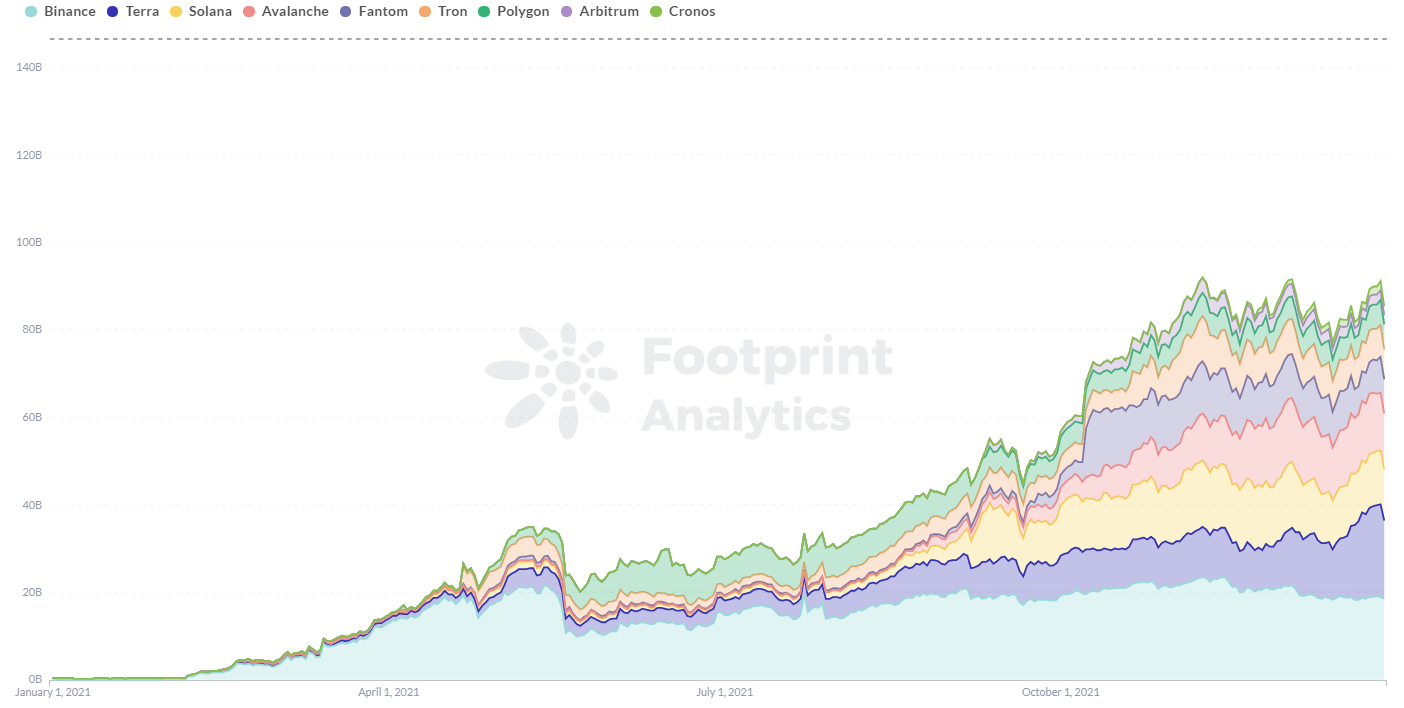Click the April 1, 2021 axis label
Screen dimensions: 1404x708
click(388, 692)
